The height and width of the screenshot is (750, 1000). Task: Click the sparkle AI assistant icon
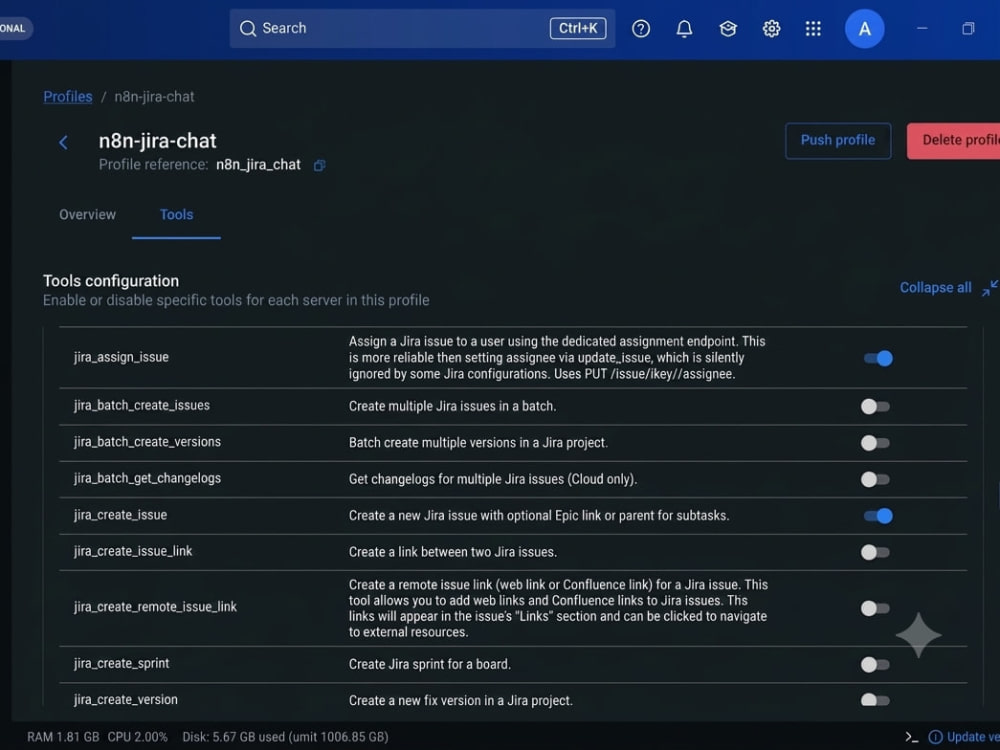click(x=918, y=635)
